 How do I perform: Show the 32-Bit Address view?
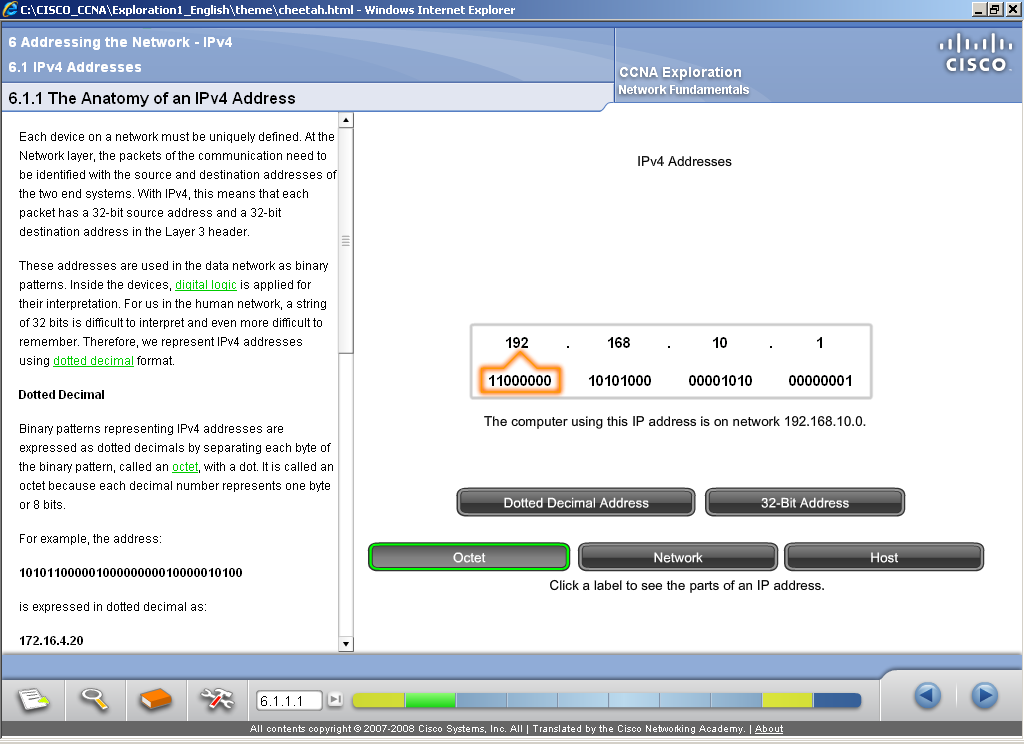[x=805, y=502]
